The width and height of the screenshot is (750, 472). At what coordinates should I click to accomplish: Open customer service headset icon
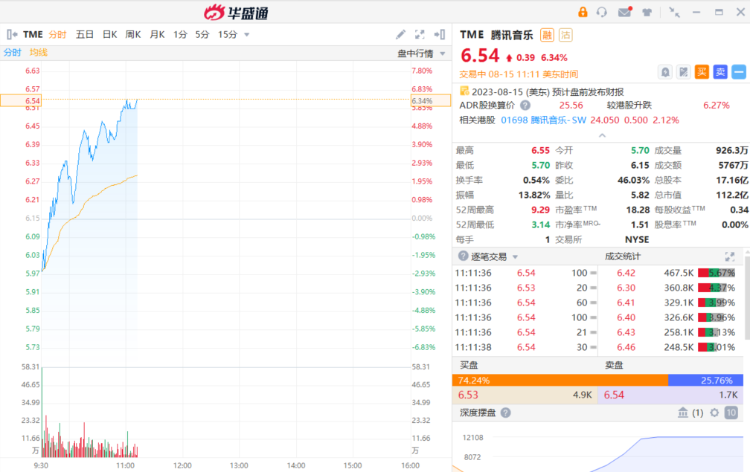pos(601,12)
